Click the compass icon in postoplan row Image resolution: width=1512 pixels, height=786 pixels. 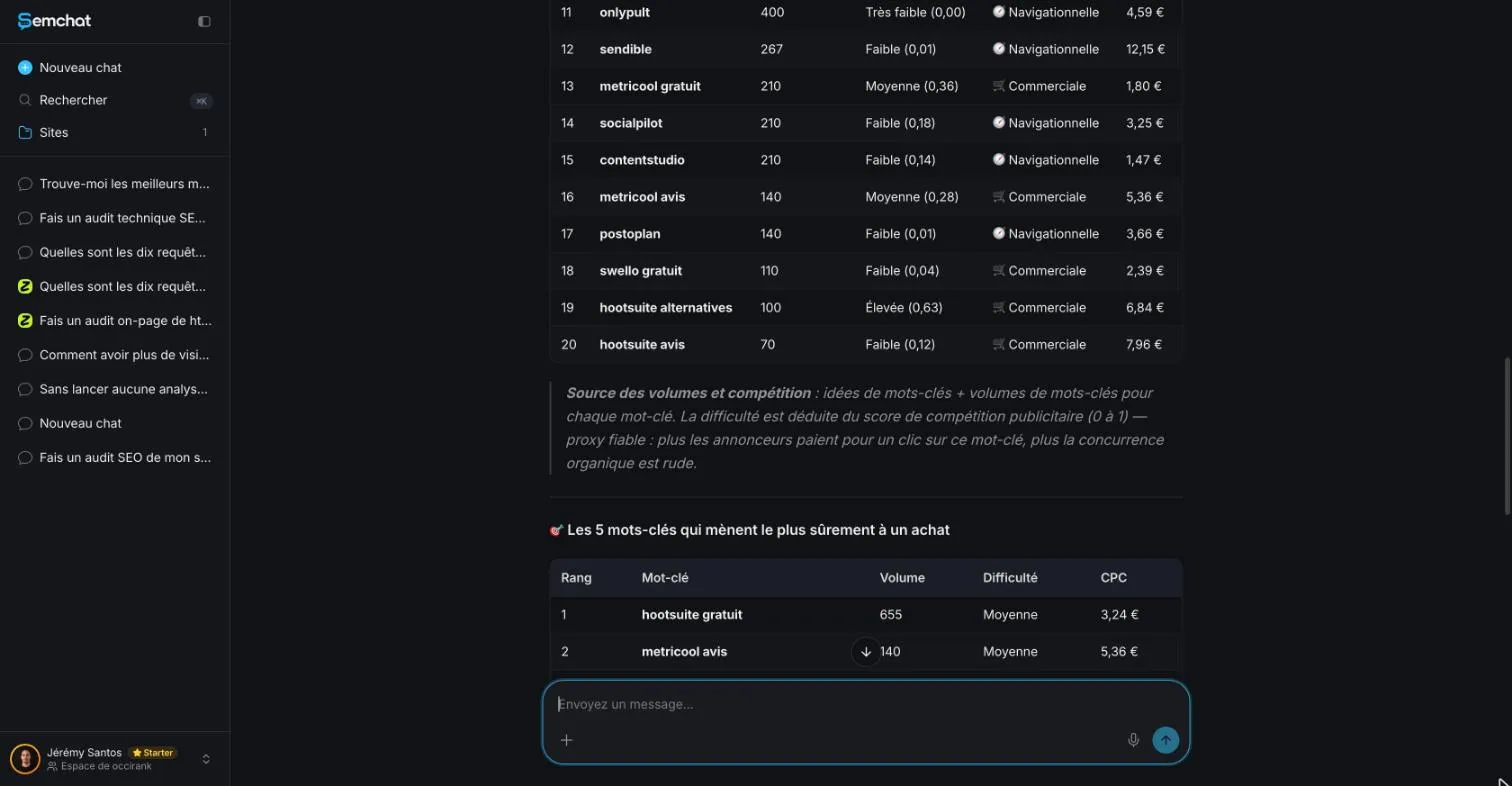click(x=998, y=234)
